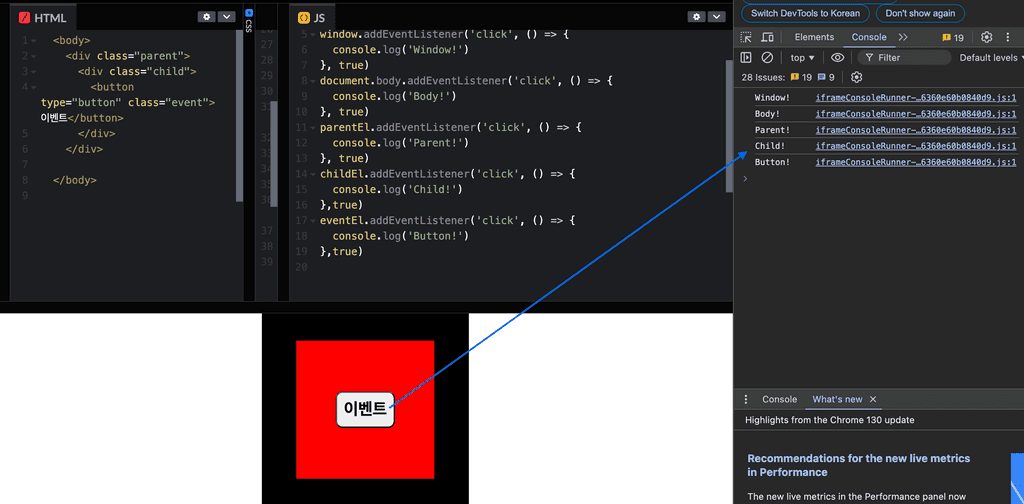Fold the body tag on HTML line 1
Screen dimensions: 1024x504
pos(33,41)
